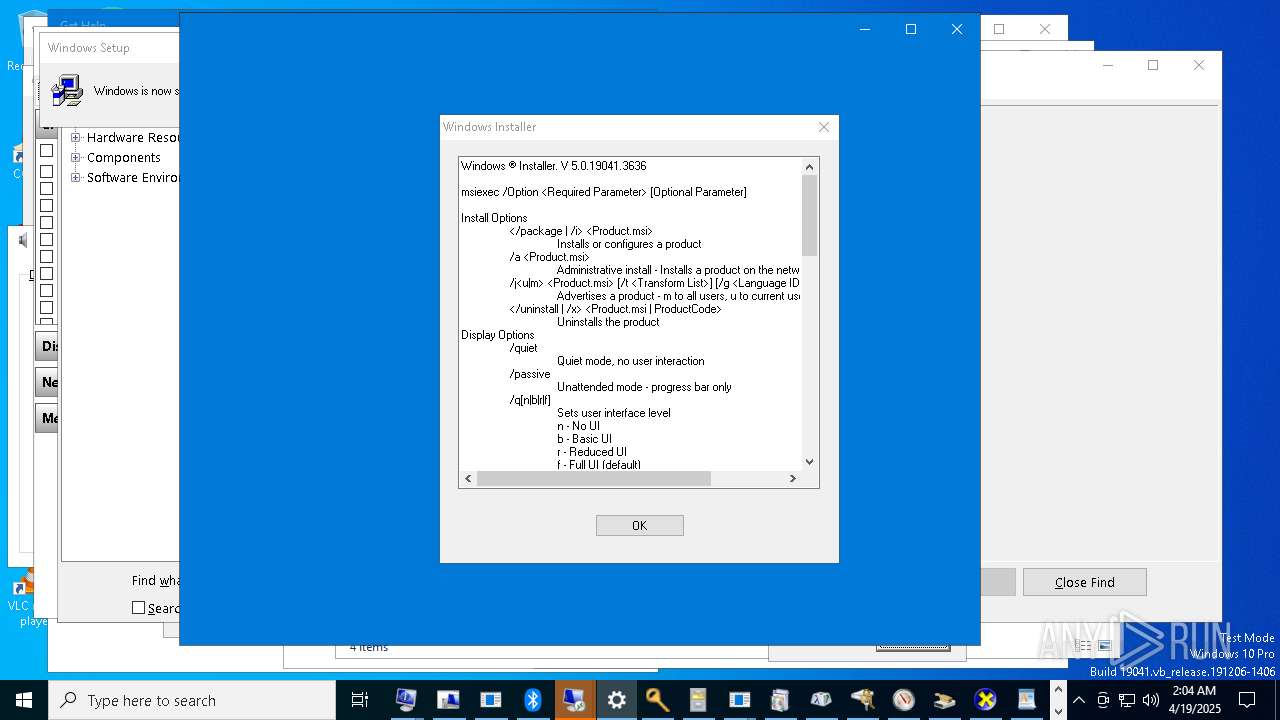Screen dimensions: 1280x720
Task: Click the large icons view button in status bar
Action: click(x=1104, y=646)
